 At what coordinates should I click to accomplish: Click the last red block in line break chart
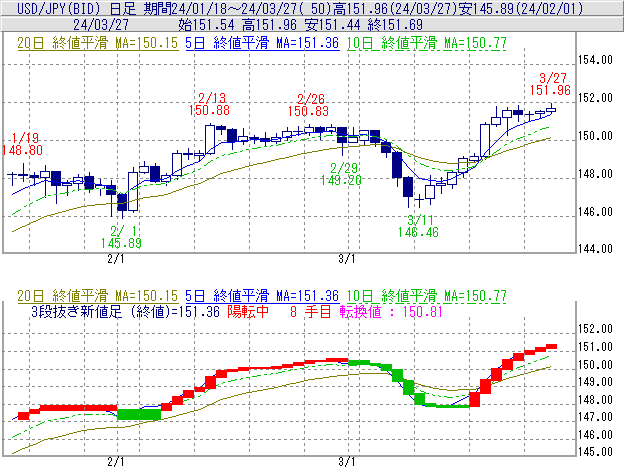pyautogui.click(x=551, y=347)
